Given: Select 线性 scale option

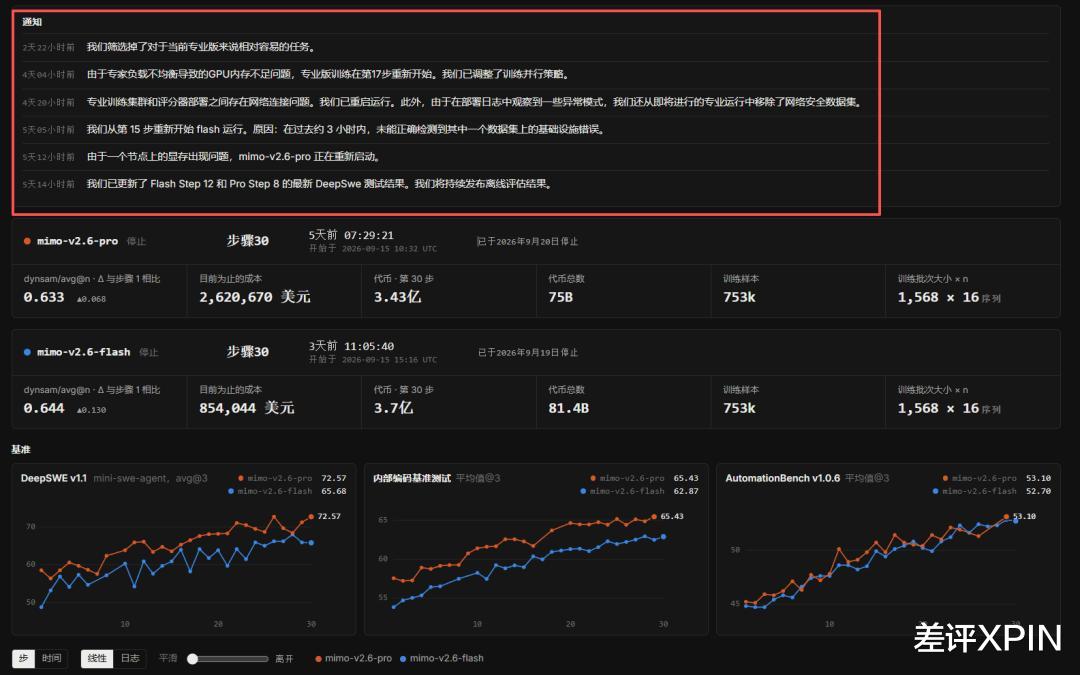Looking at the screenshot, I should (98, 658).
